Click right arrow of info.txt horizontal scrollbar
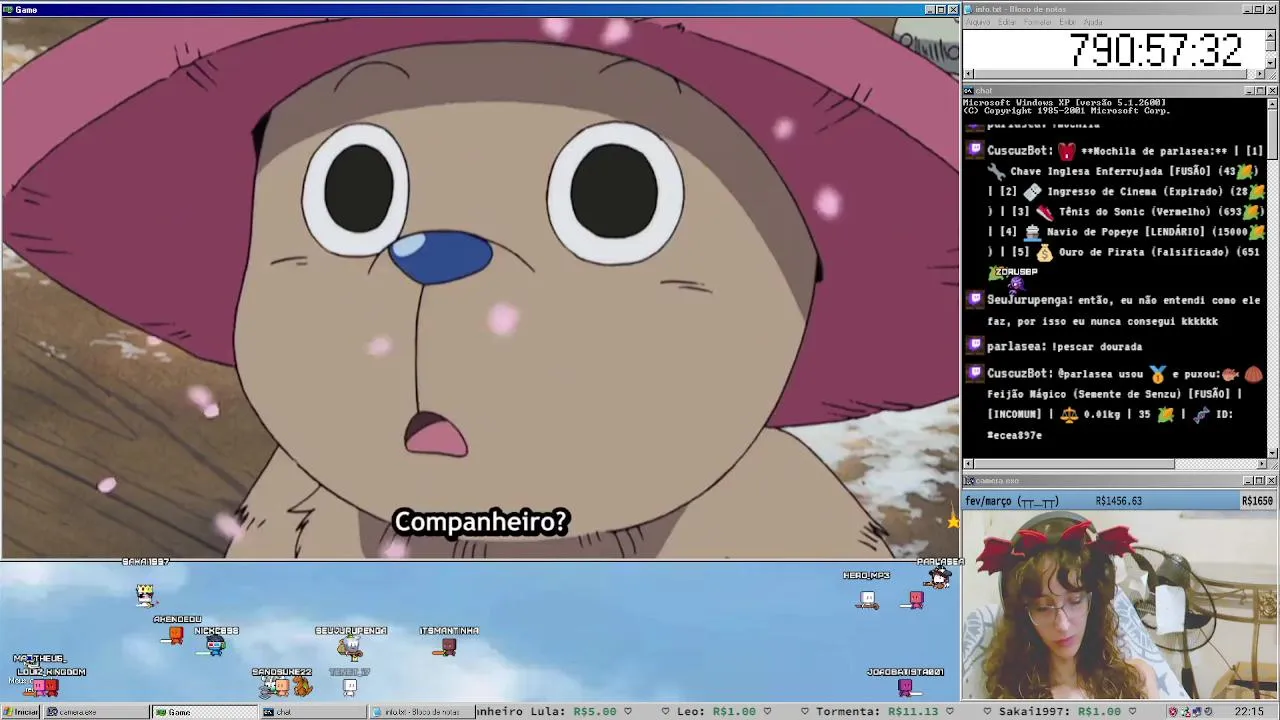Viewport: 1280px width, 720px height. point(1260,74)
